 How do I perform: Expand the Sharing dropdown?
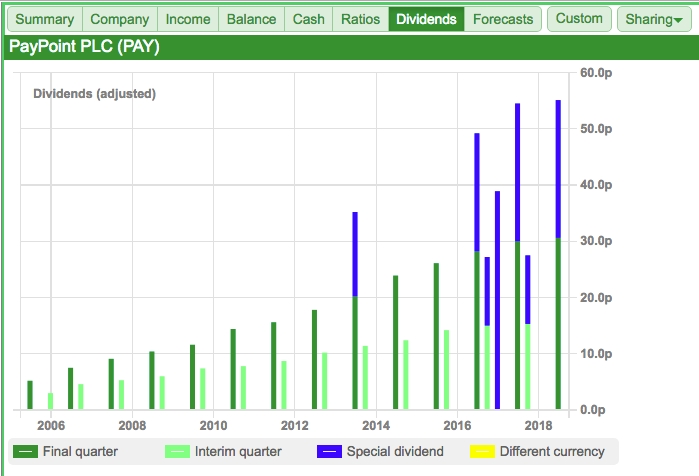click(x=654, y=19)
